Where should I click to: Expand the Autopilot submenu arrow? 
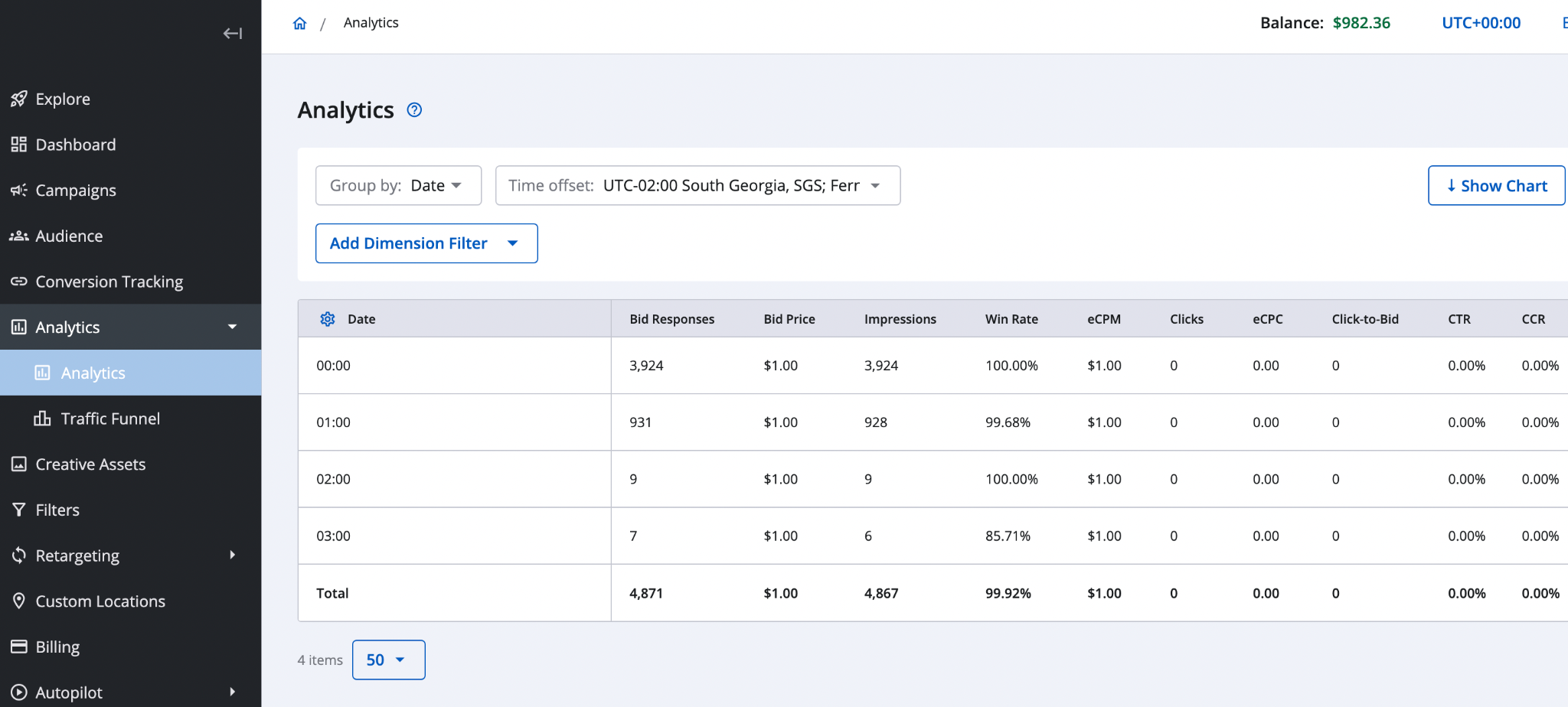233,692
